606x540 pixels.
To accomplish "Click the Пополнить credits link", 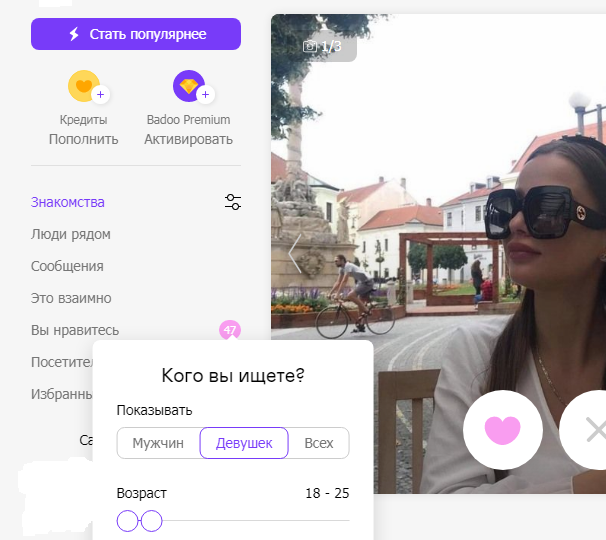I will coord(83,139).
